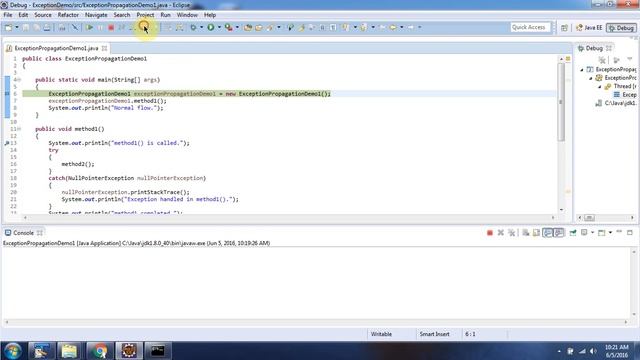Open dropdown next to New file icon

coord(17,27)
